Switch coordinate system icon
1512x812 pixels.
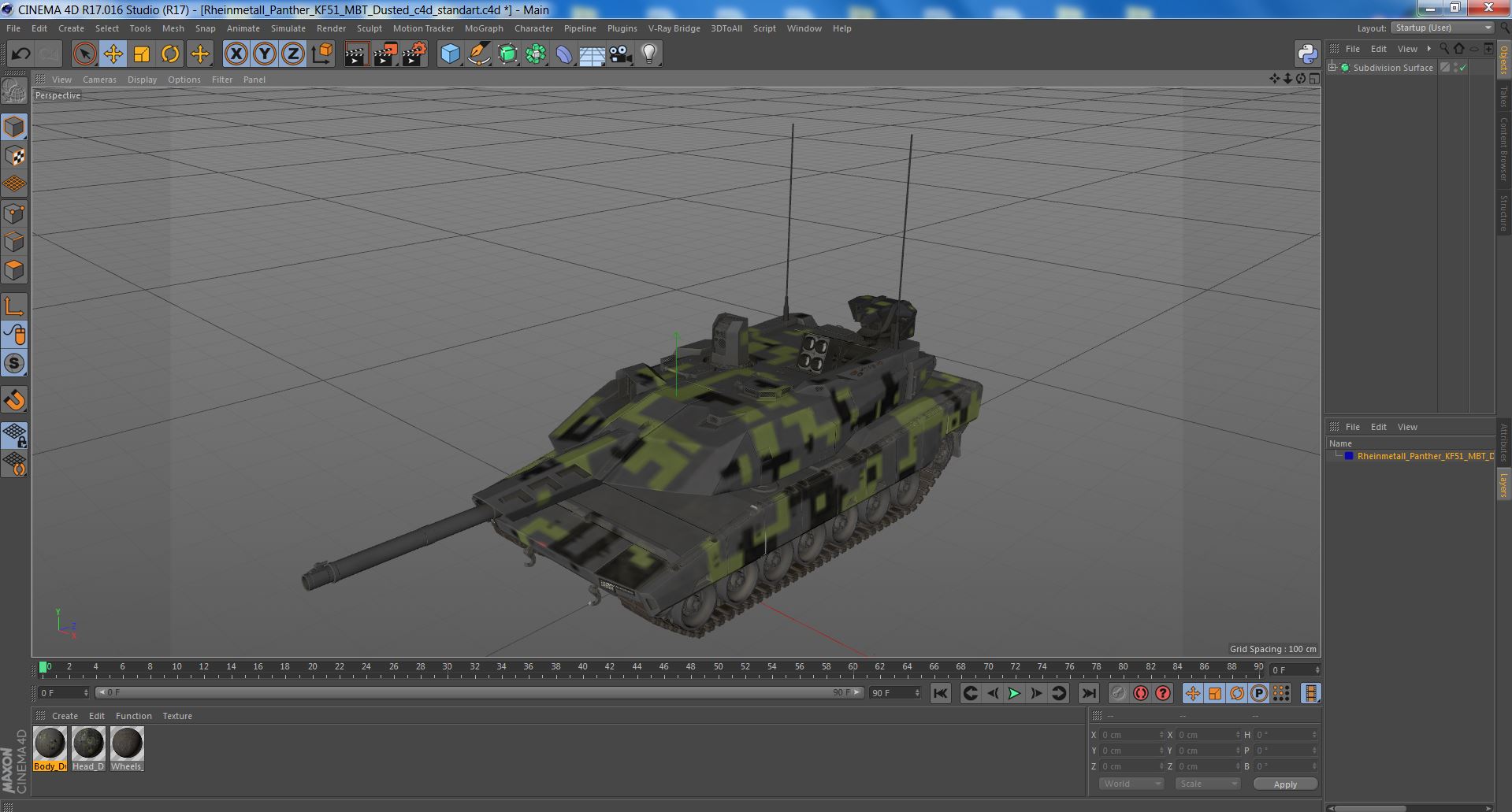coord(322,54)
